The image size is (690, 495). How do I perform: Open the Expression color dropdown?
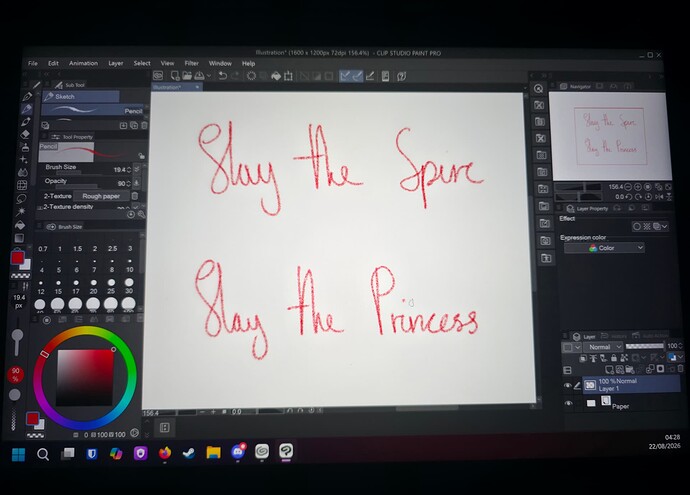[x=604, y=248]
